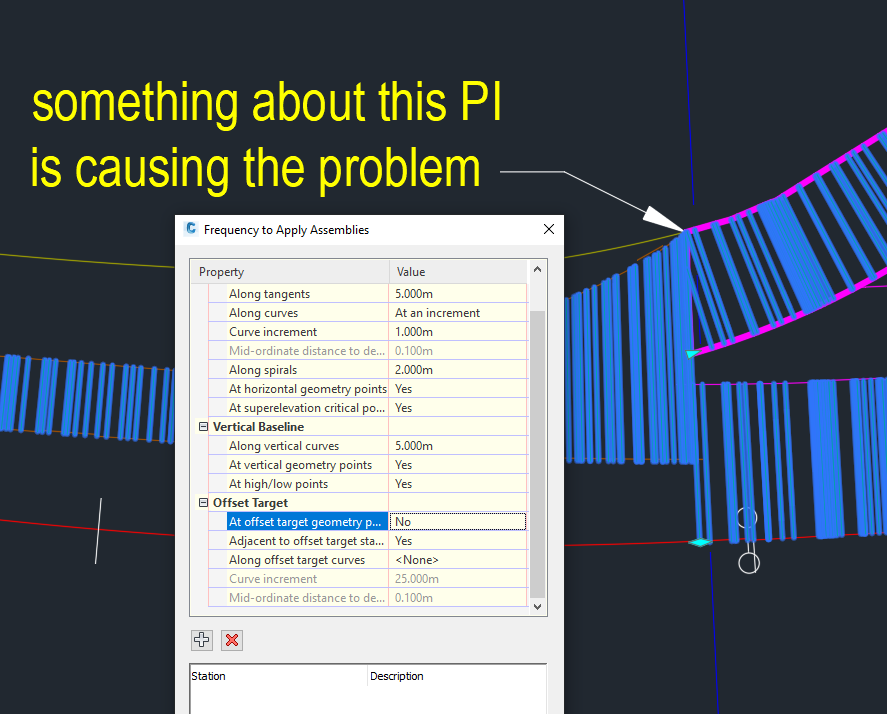Edit the Along tangents 5.000m value
Viewport: 887px width, 714px height.
(x=458, y=294)
